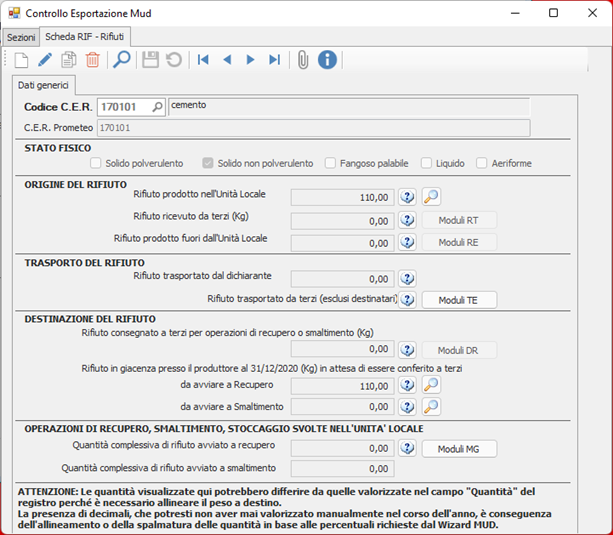Check the Solido polverulento checkbox
613x535 pixels.
tap(96, 164)
